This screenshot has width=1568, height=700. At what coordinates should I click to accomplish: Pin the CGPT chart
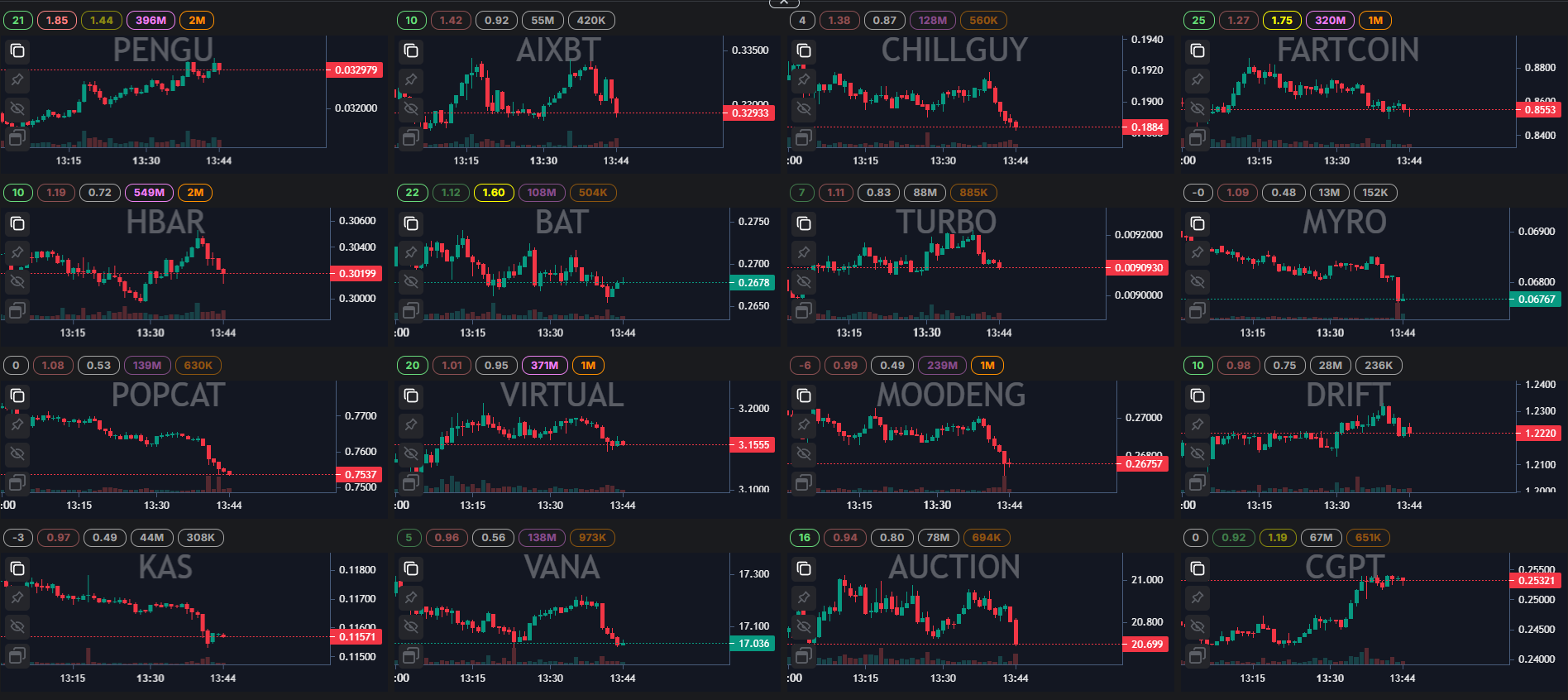1198,597
